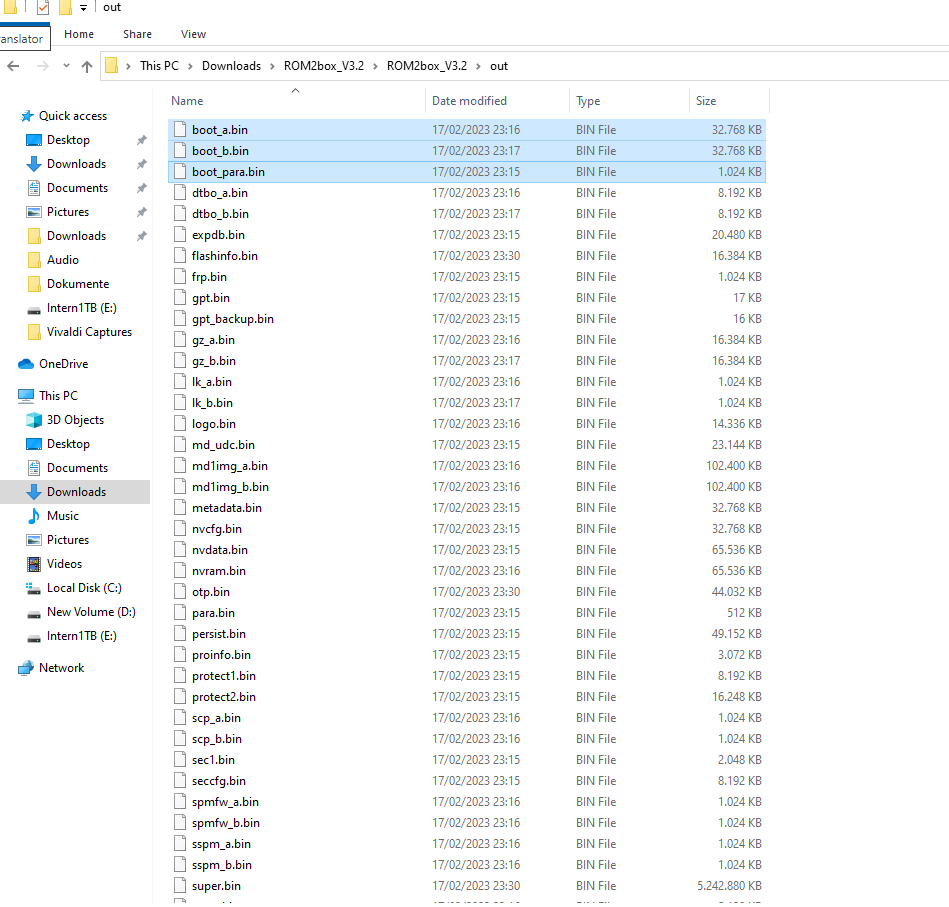Click the file icon of md1img_a.bin

tap(180, 465)
